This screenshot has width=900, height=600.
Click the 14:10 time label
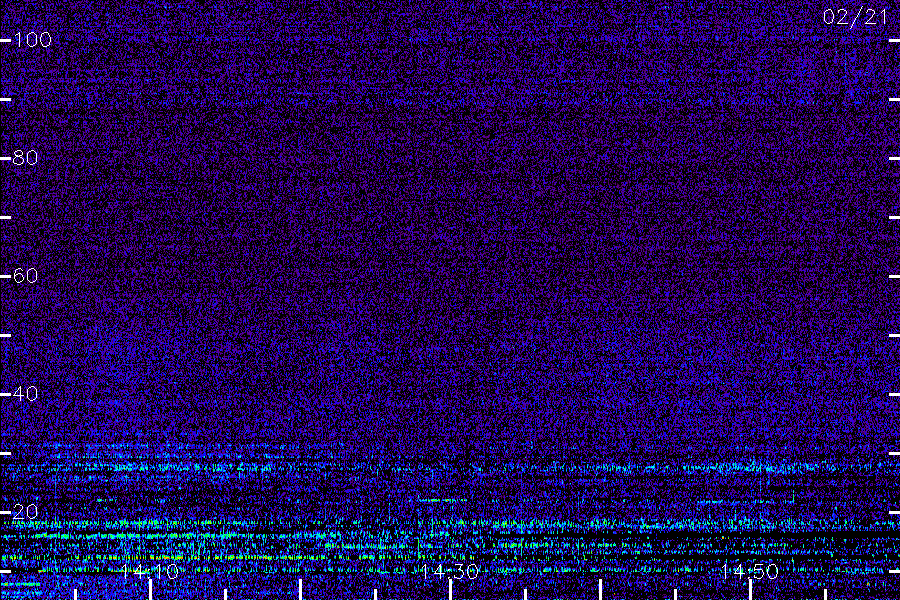pyautogui.click(x=150, y=572)
